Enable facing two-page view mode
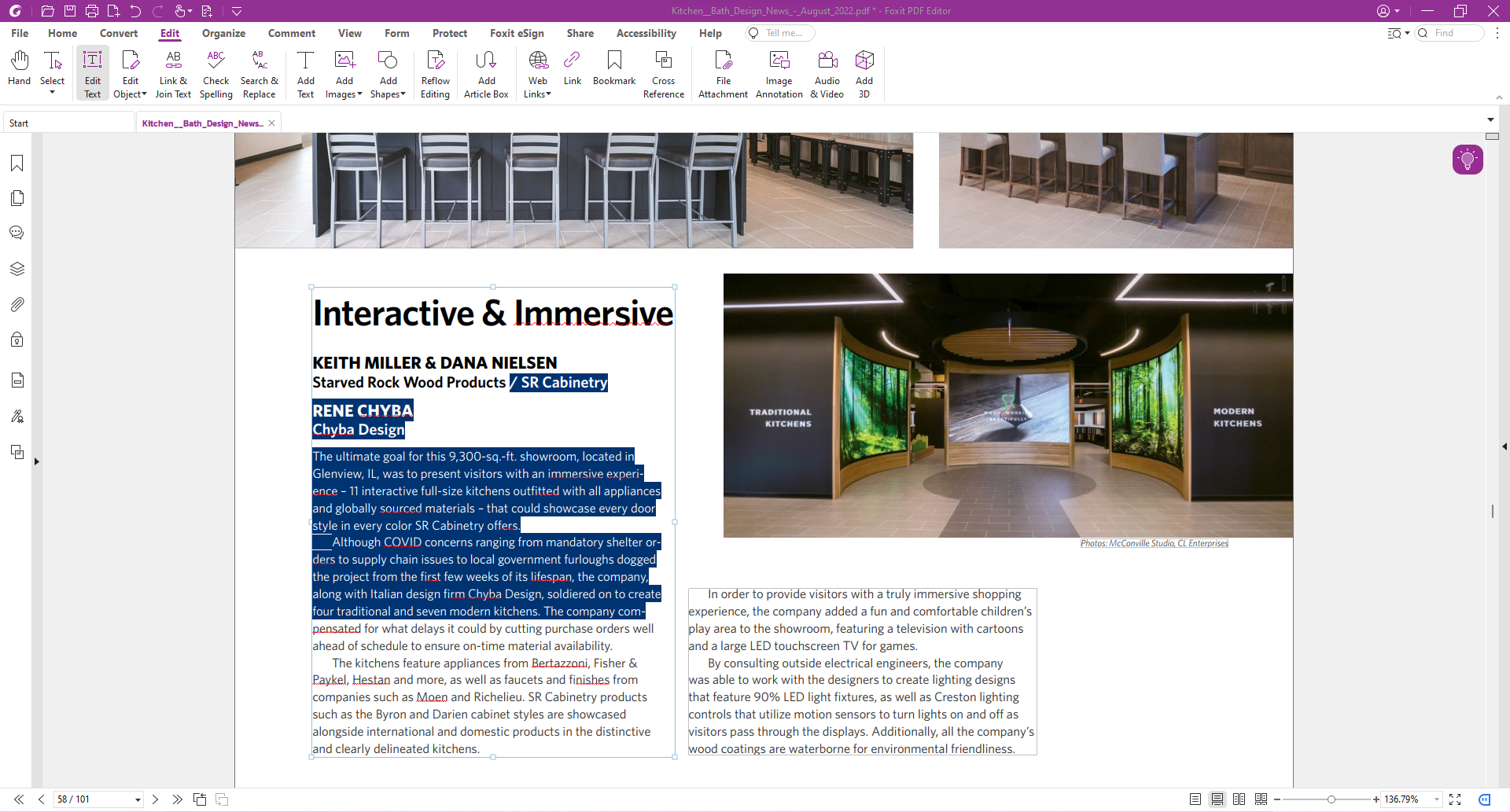 pos(1239,799)
